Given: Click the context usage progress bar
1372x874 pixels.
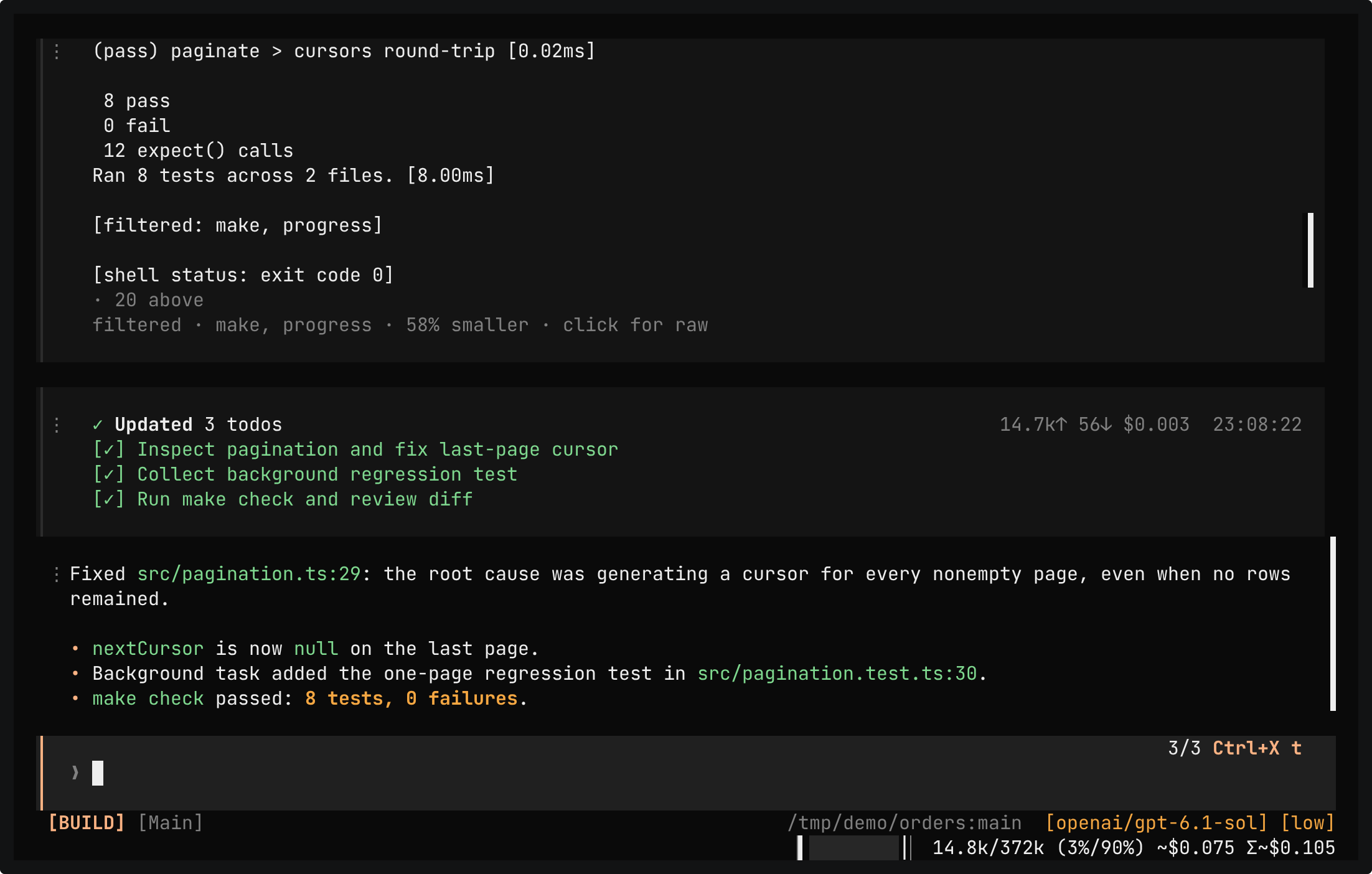Looking at the screenshot, I should coord(854,848).
